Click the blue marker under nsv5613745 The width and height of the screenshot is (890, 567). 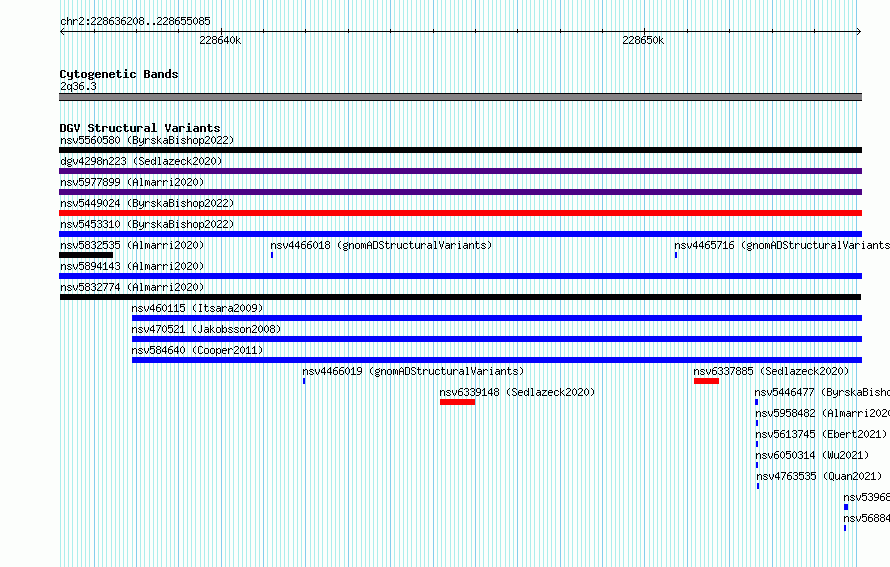(x=757, y=444)
